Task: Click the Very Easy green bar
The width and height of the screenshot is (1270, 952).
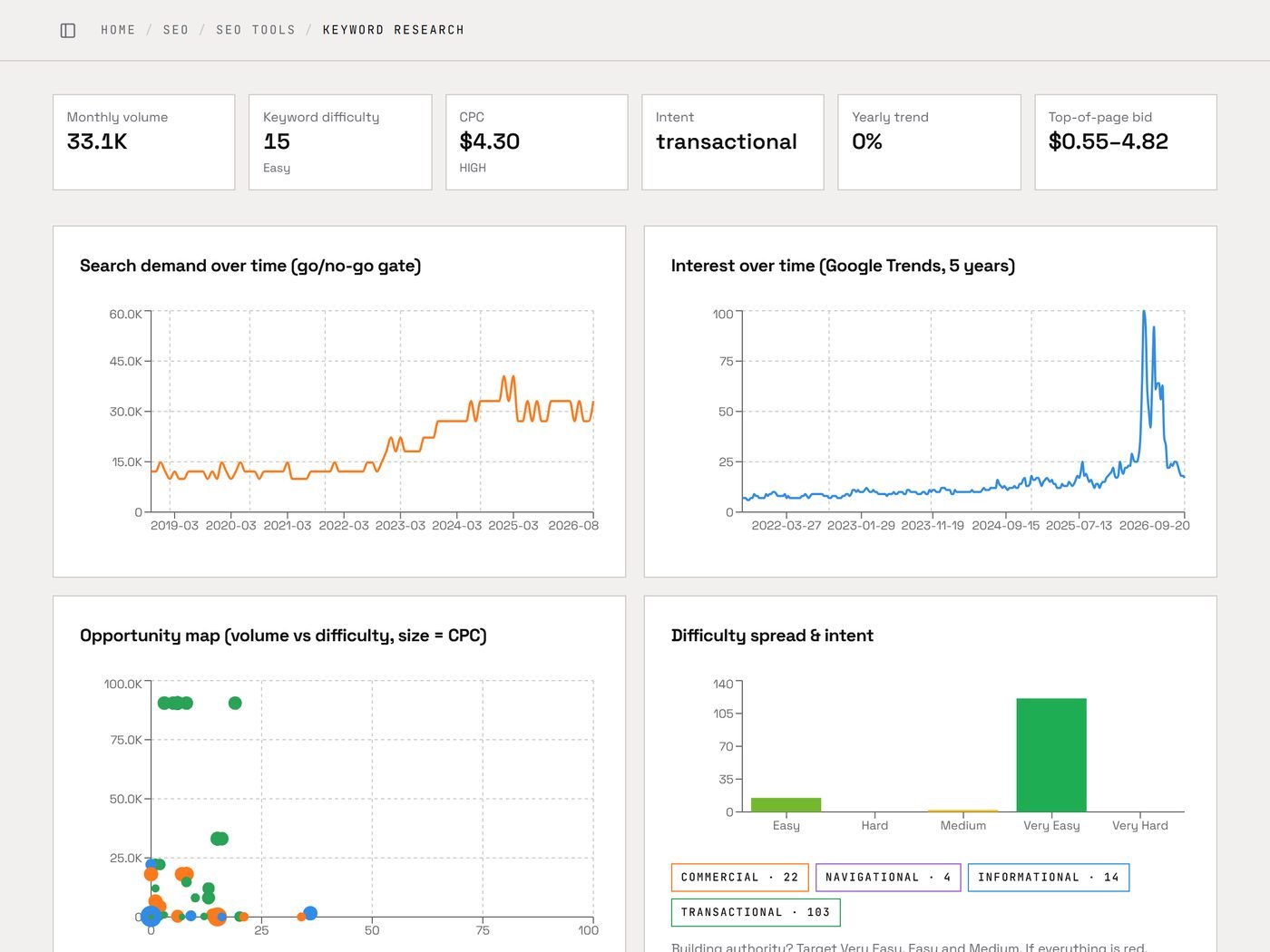Action: pyautogui.click(x=1051, y=755)
